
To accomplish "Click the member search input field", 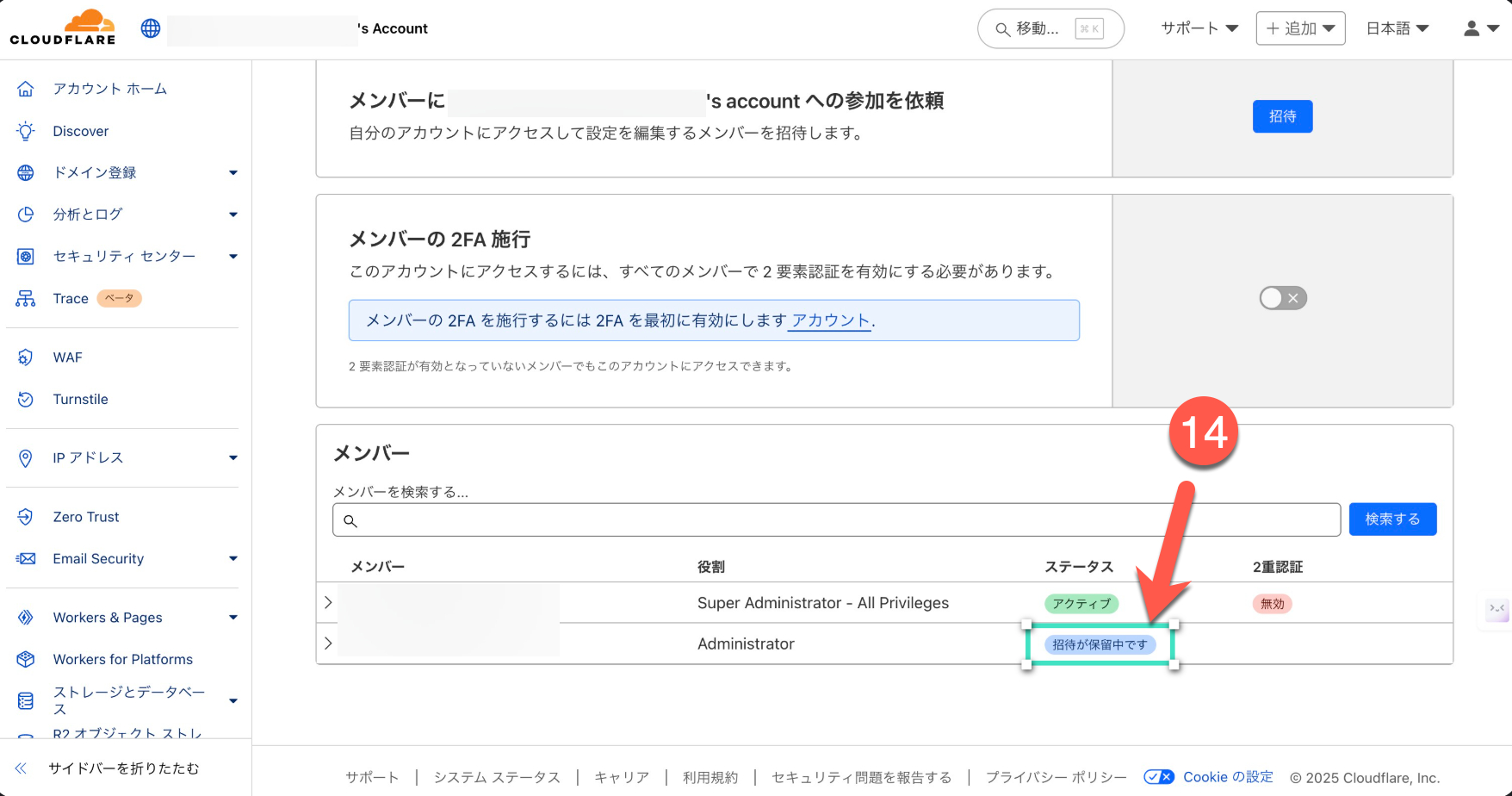I will coord(835,520).
